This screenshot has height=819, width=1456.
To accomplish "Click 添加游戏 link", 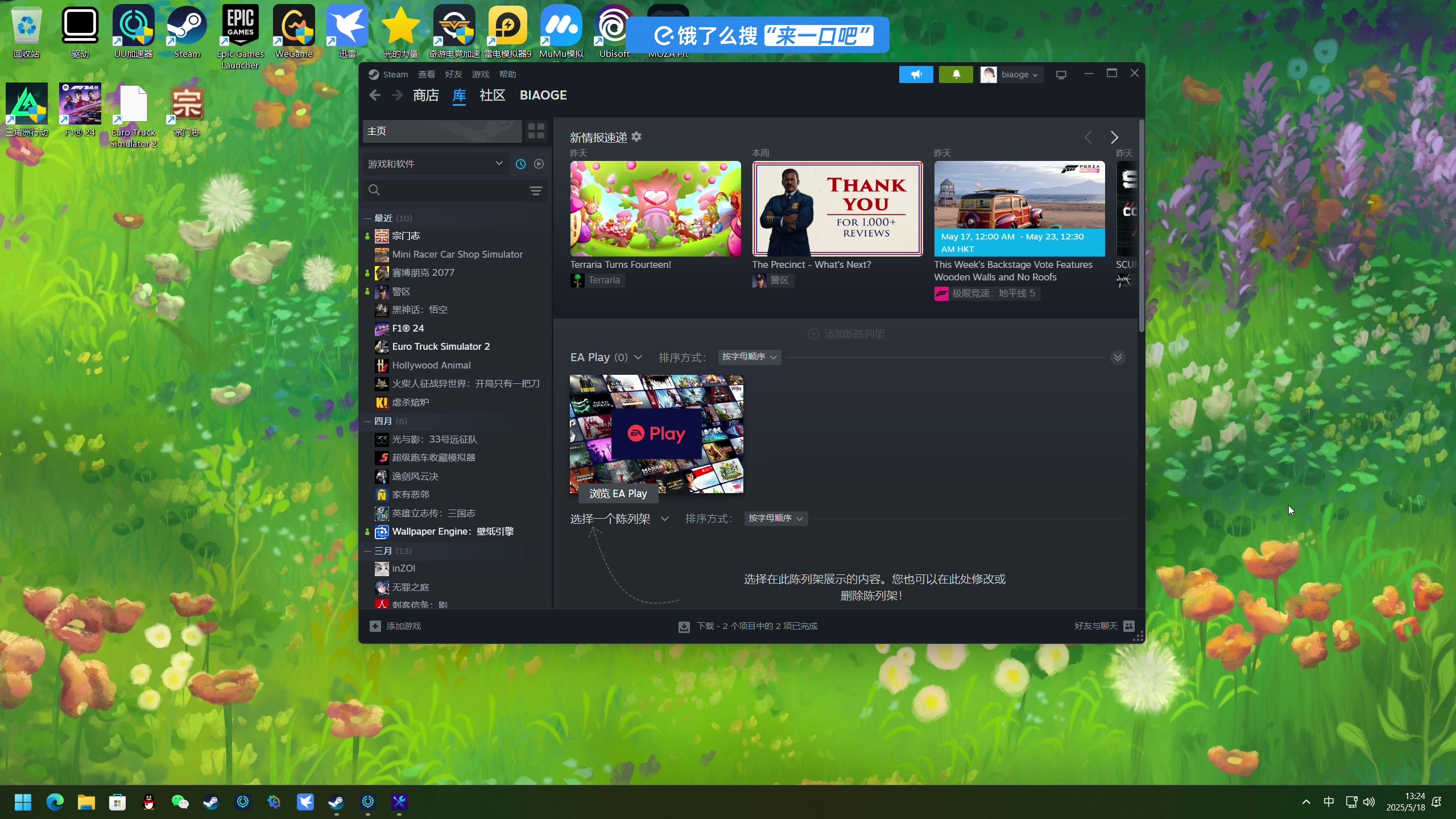I will [404, 626].
